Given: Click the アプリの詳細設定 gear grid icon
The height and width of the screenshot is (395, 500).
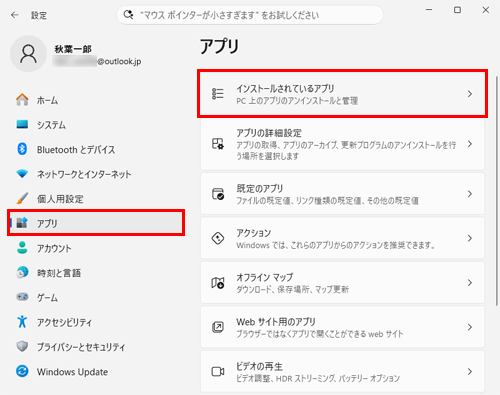Looking at the screenshot, I should click(x=218, y=144).
